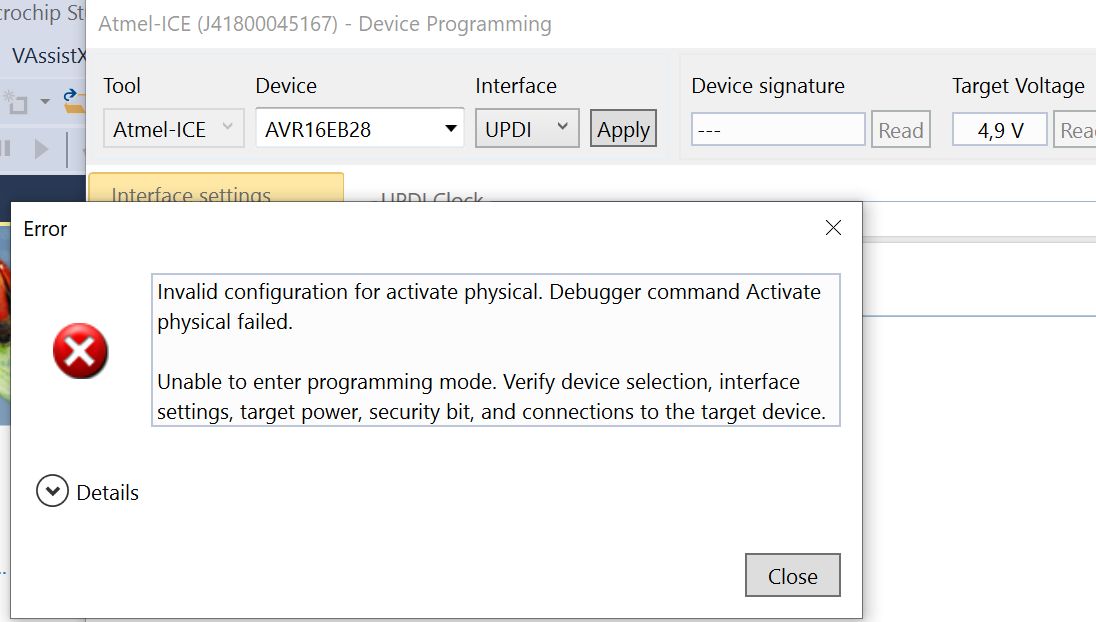Select the Interface settings tab
Screen dimensions: 1096x622
(x=216, y=188)
